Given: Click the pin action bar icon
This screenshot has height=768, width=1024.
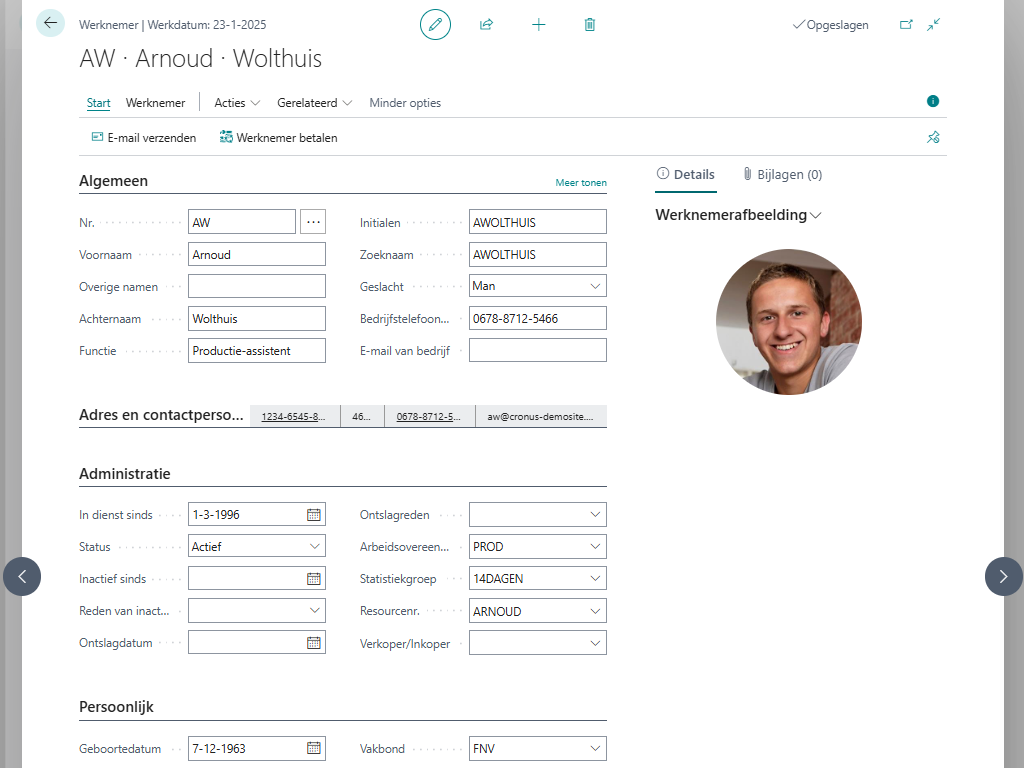Looking at the screenshot, I should point(933,137).
